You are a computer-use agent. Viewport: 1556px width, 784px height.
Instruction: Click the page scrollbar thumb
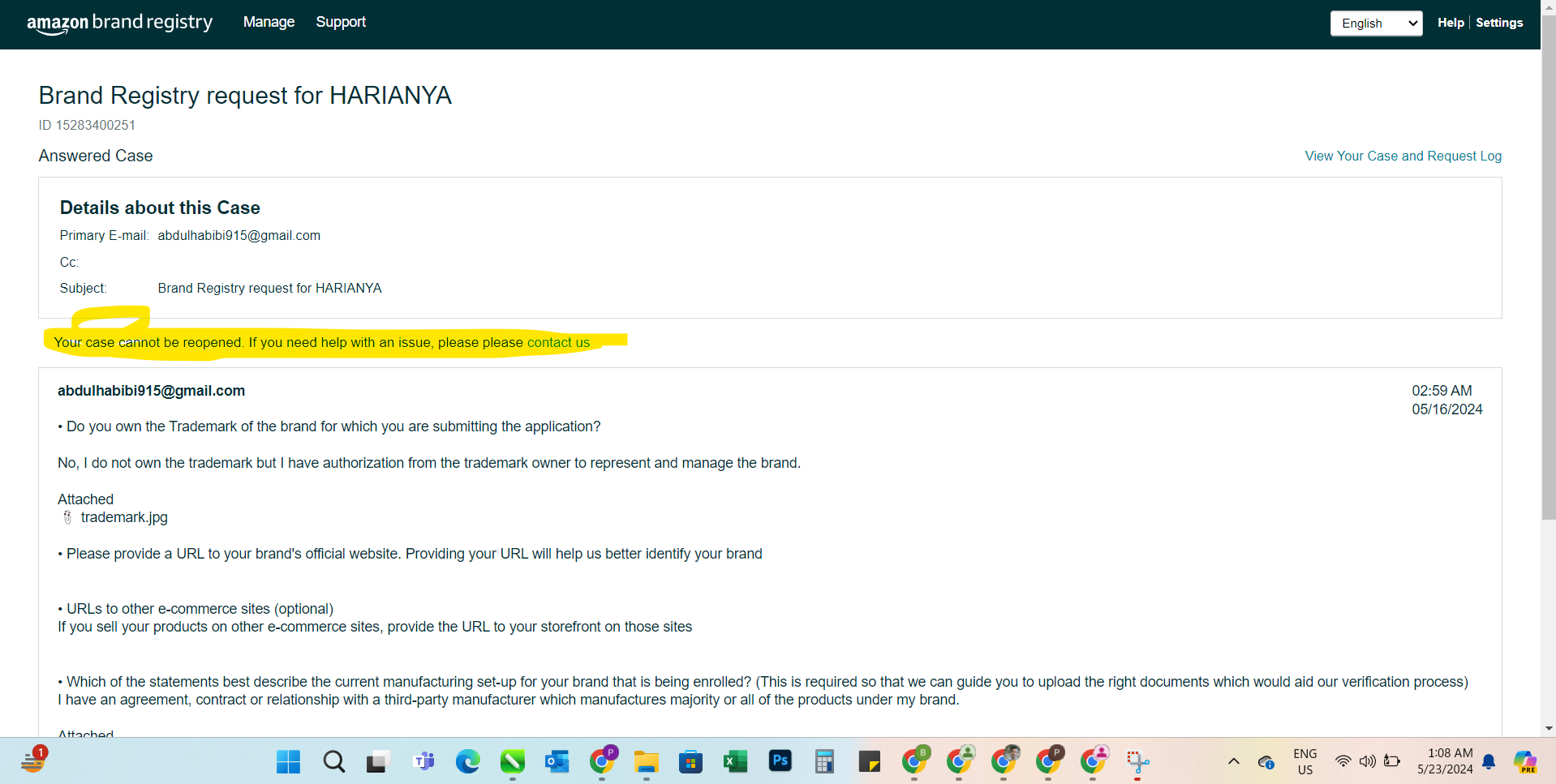tap(1549, 268)
